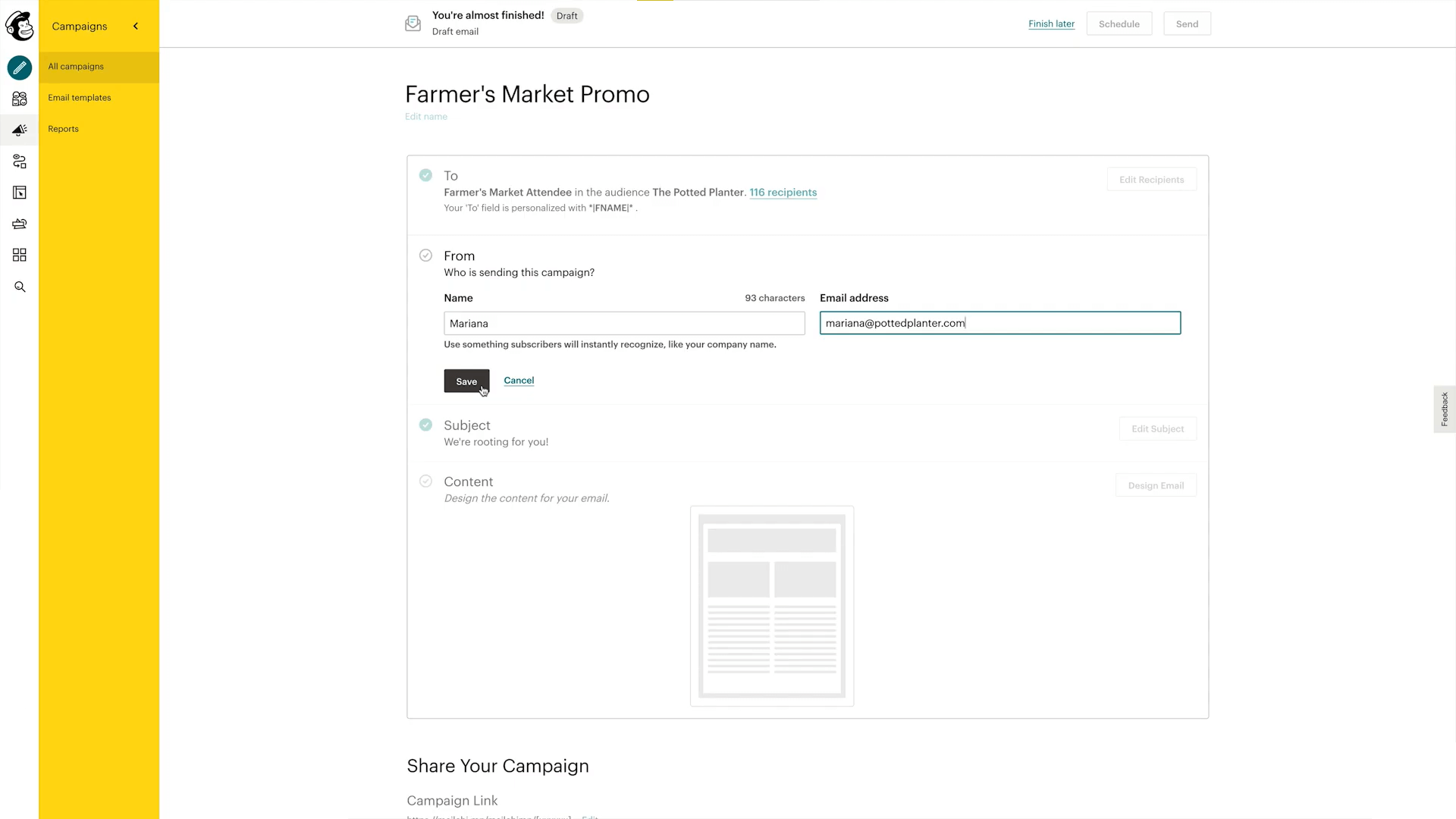This screenshot has height=819, width=1456.
Task: Select the Campaigns megaphone icon
Action: (x=20, y=130)
